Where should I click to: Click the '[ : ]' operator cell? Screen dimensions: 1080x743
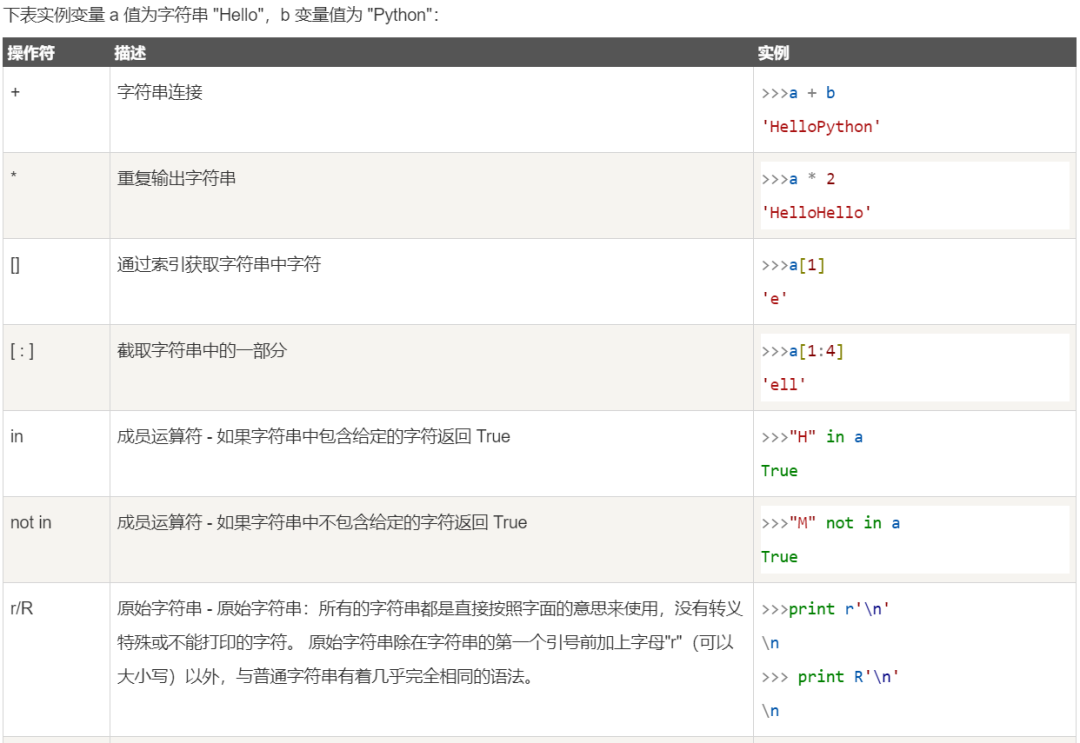tap(21, 350)
